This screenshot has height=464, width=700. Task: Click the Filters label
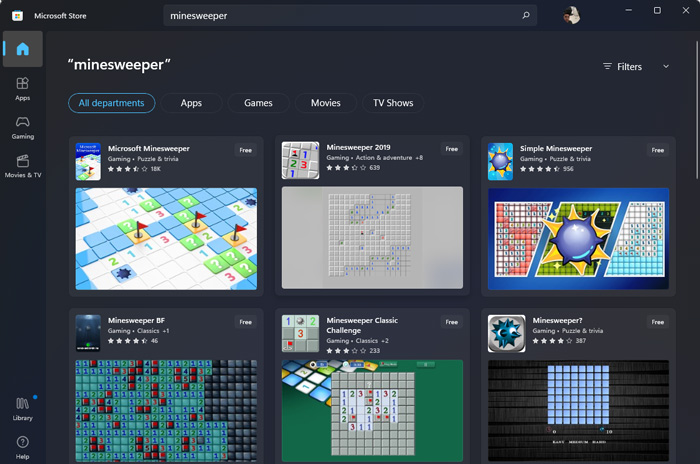tap(629, 67)
